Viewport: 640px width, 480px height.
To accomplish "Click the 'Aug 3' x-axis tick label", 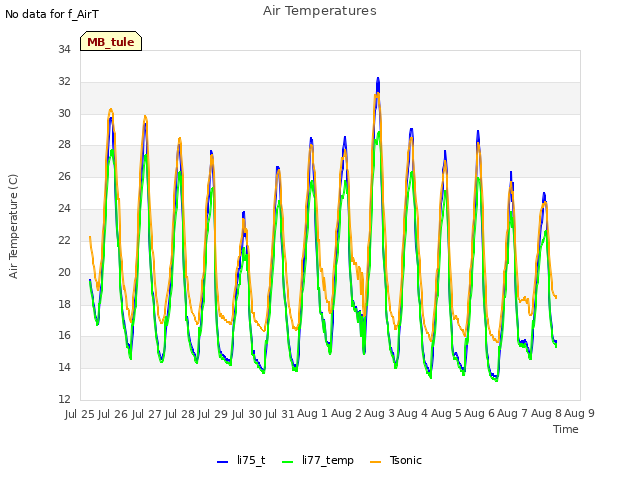I will click(x=379, y=413).
